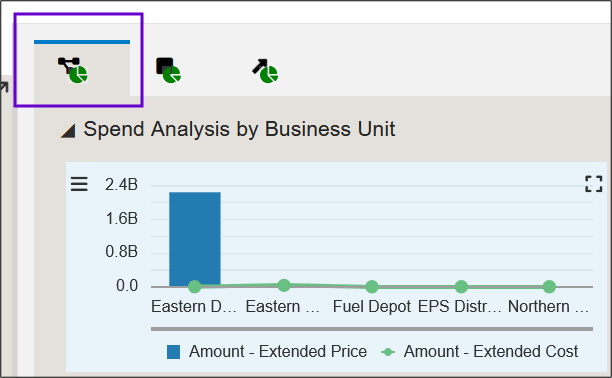Click the 2.4B axis value

pos(121,184)
